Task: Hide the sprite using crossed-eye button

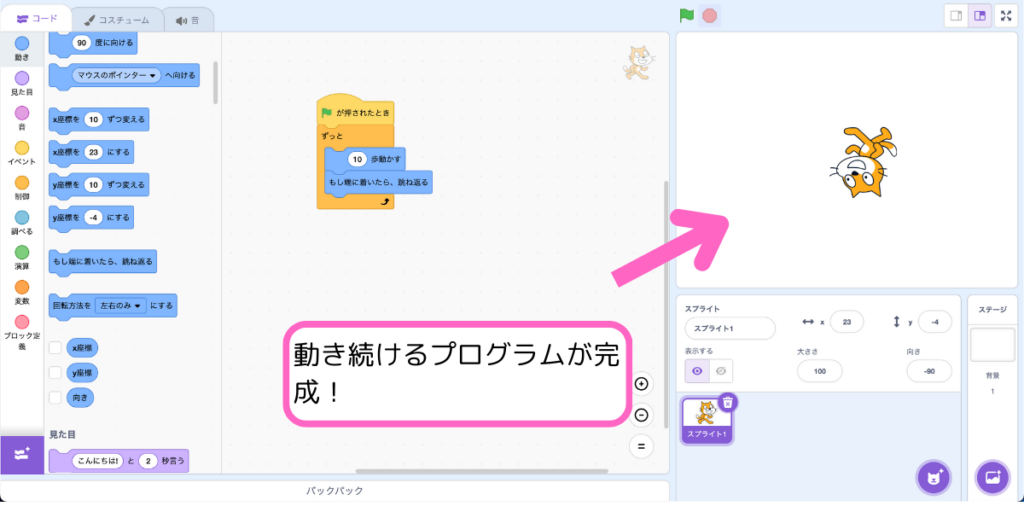Action: pyautogui.click(x=720, y=370)
